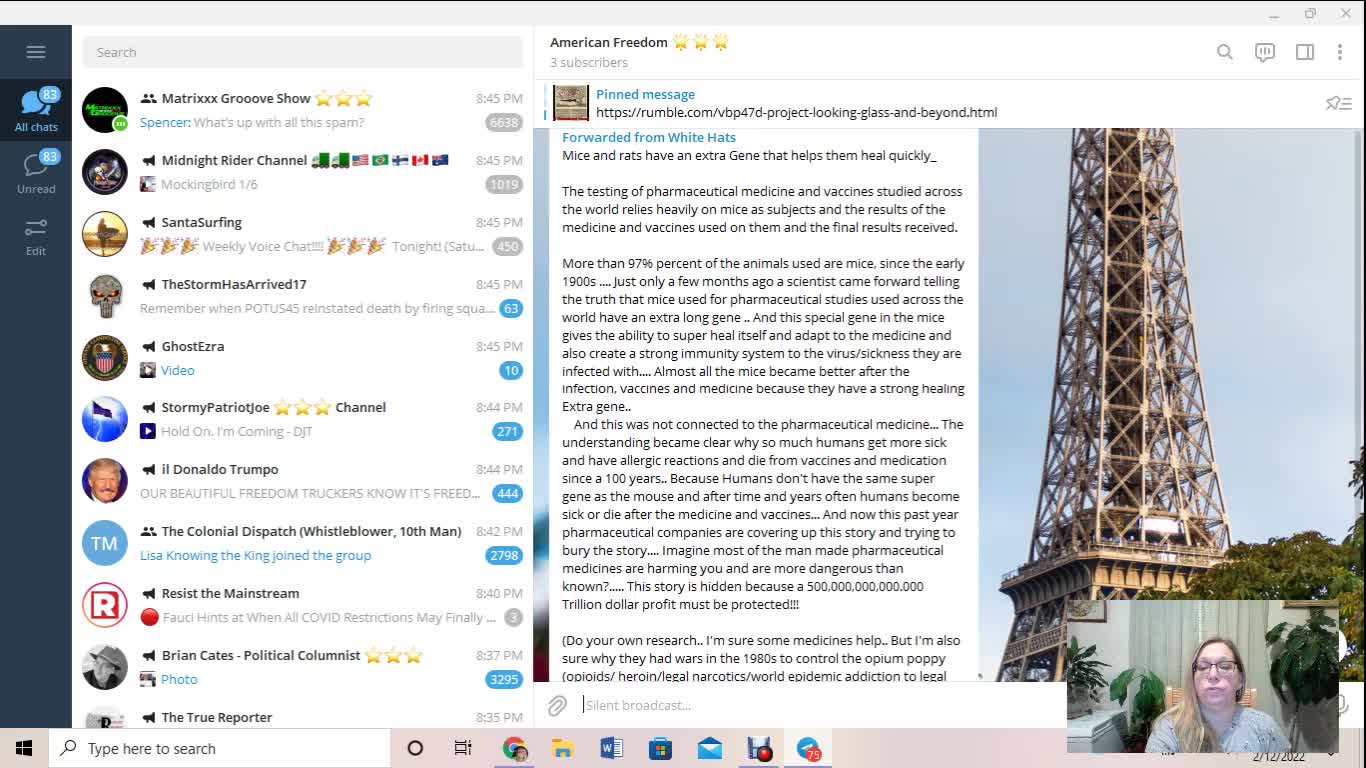This screenshot has height=768, width=1366.
Task: Open the pinned message thumbnail
Action: (571, 103)
